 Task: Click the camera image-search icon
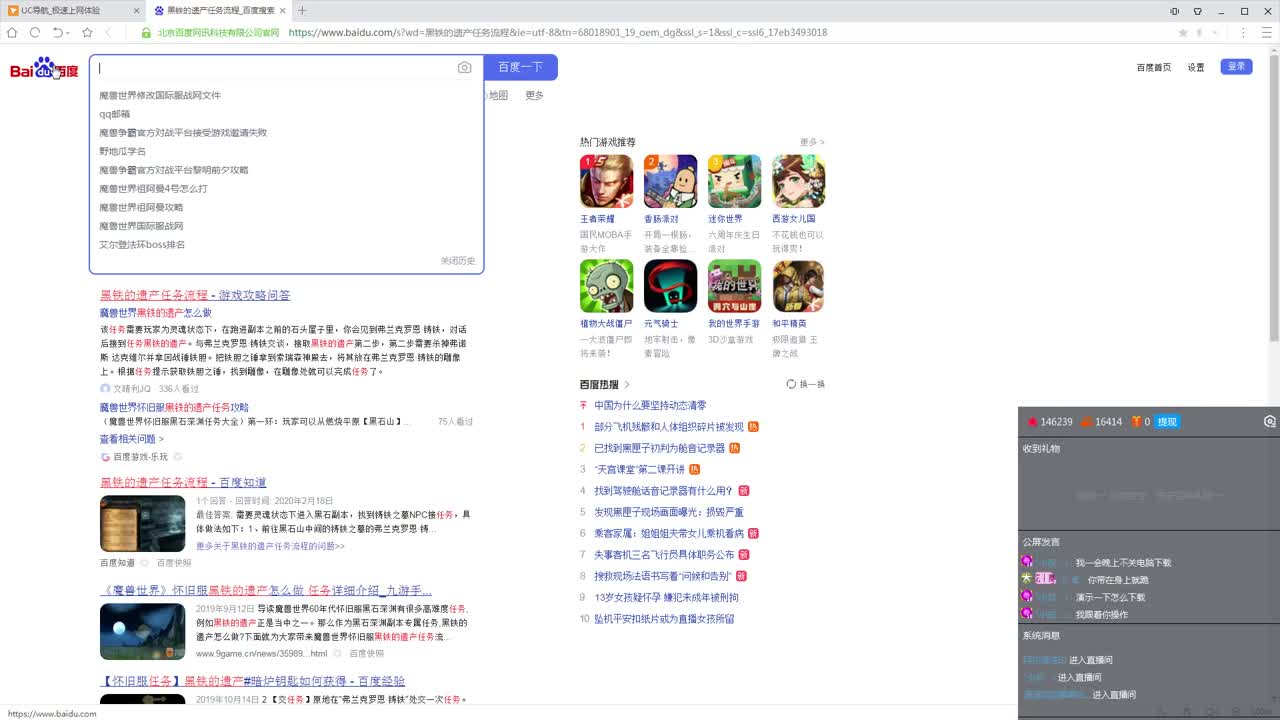[x=464, y=68]
